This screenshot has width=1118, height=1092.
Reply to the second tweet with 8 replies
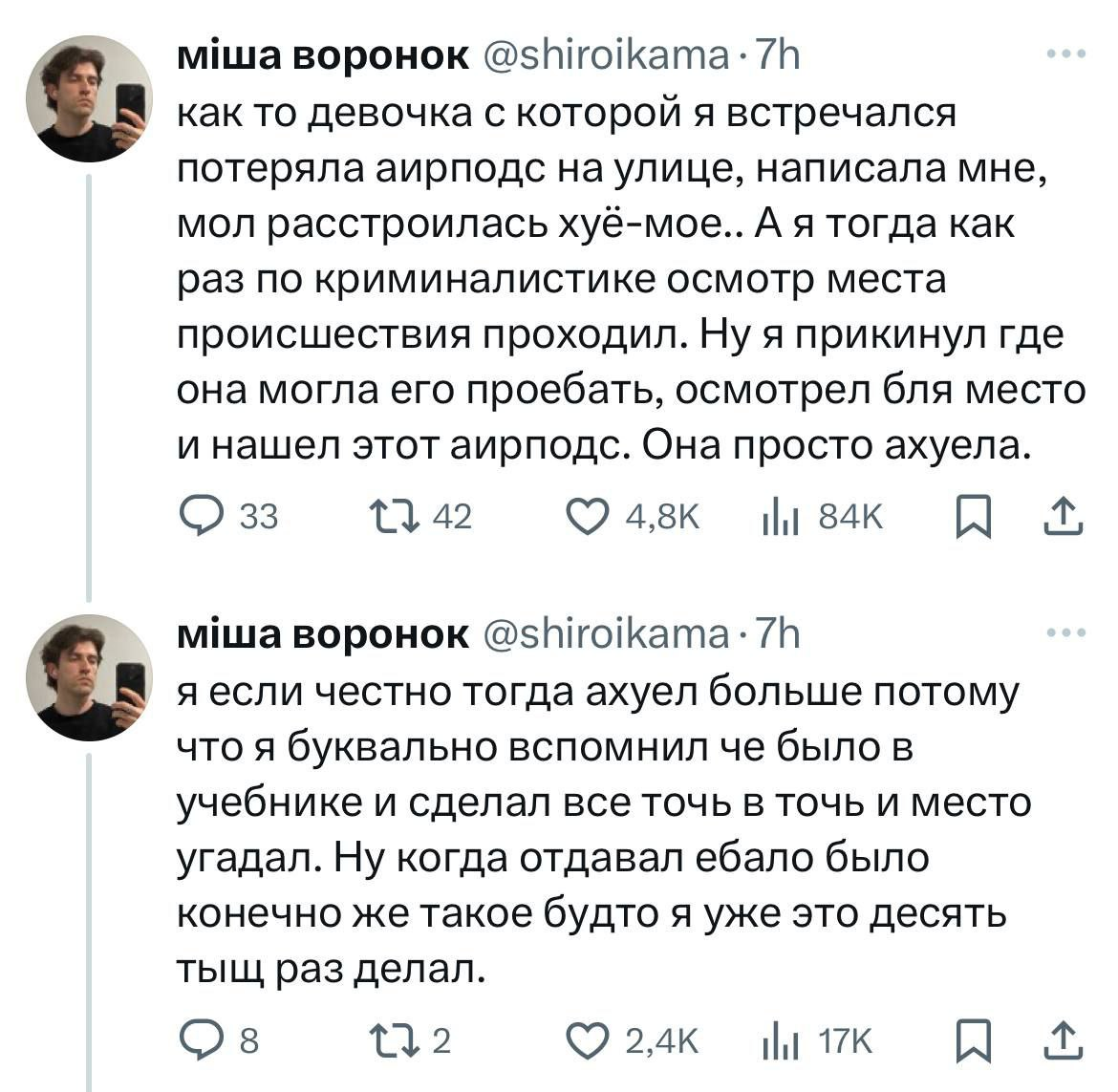202,1039
